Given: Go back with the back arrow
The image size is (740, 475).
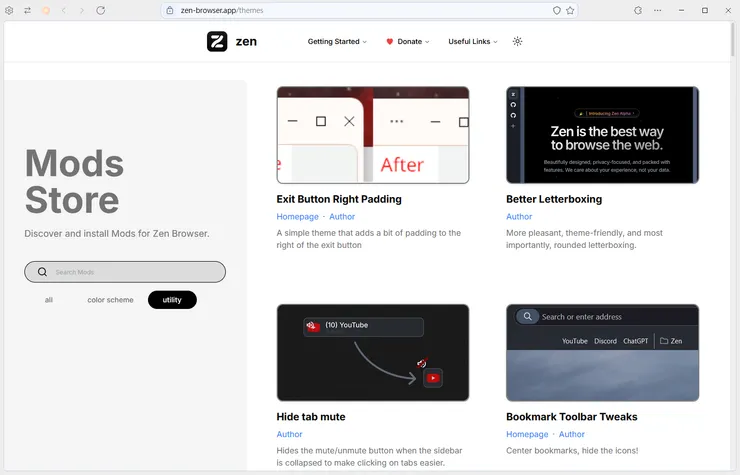Looking at the screenshot, I should point(64,10).
